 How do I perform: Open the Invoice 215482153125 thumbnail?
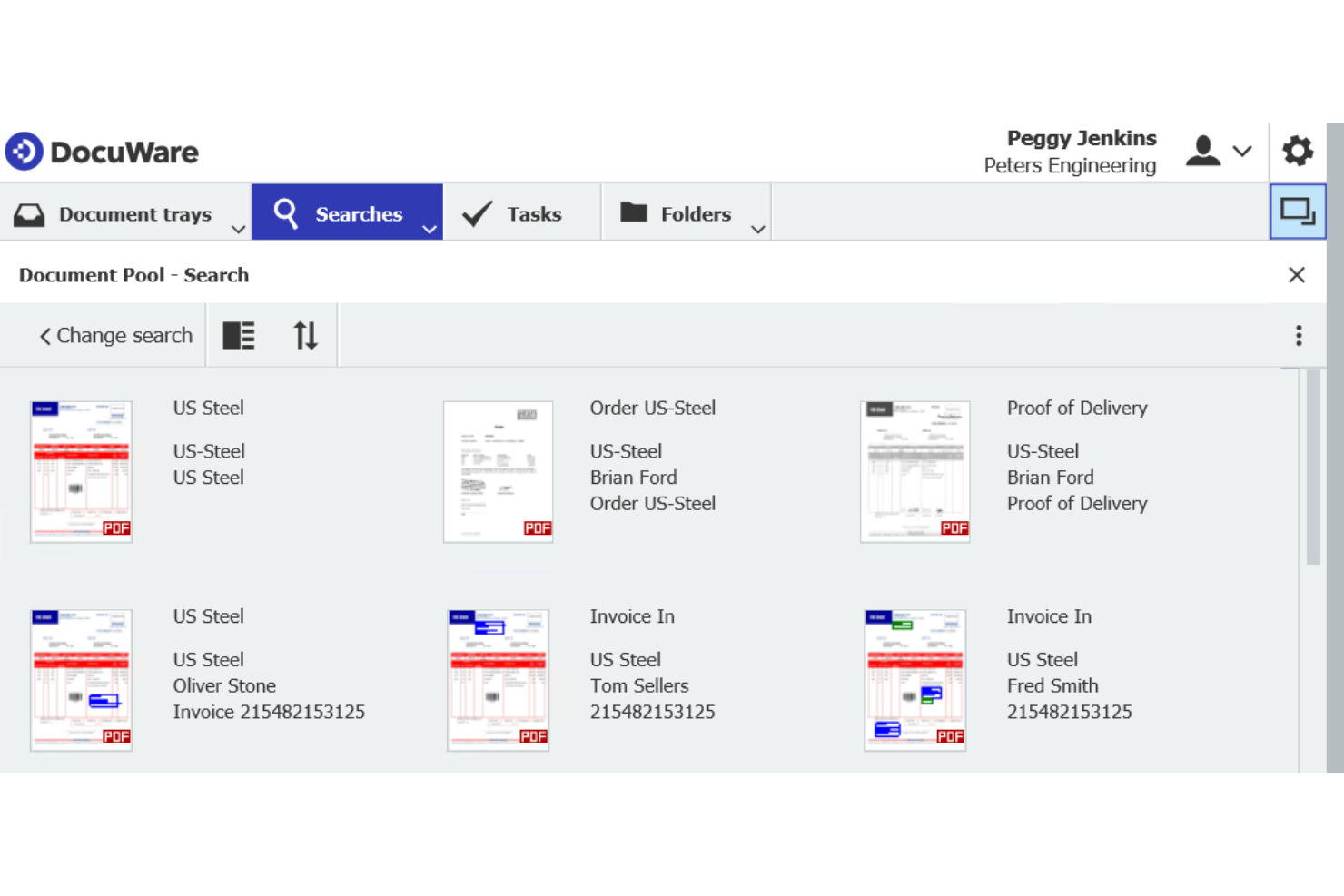coord(81,680)
